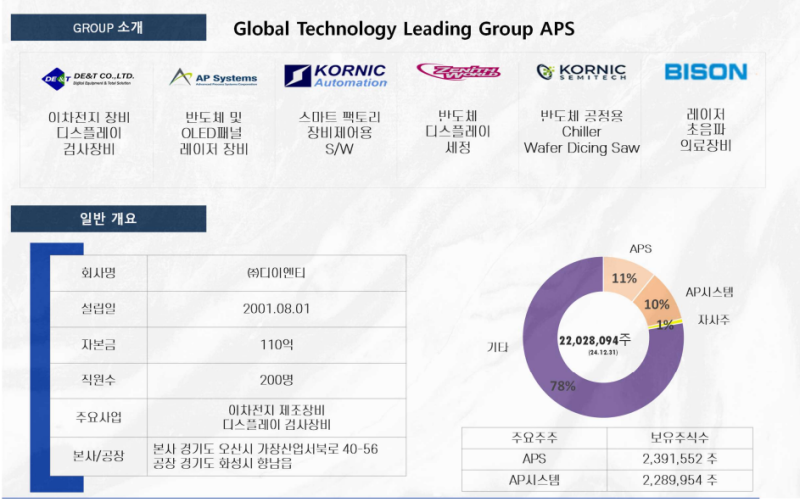
Task: Select the KORNIC Automation logo
Action: pyautogui.click(x=335, y=76)
